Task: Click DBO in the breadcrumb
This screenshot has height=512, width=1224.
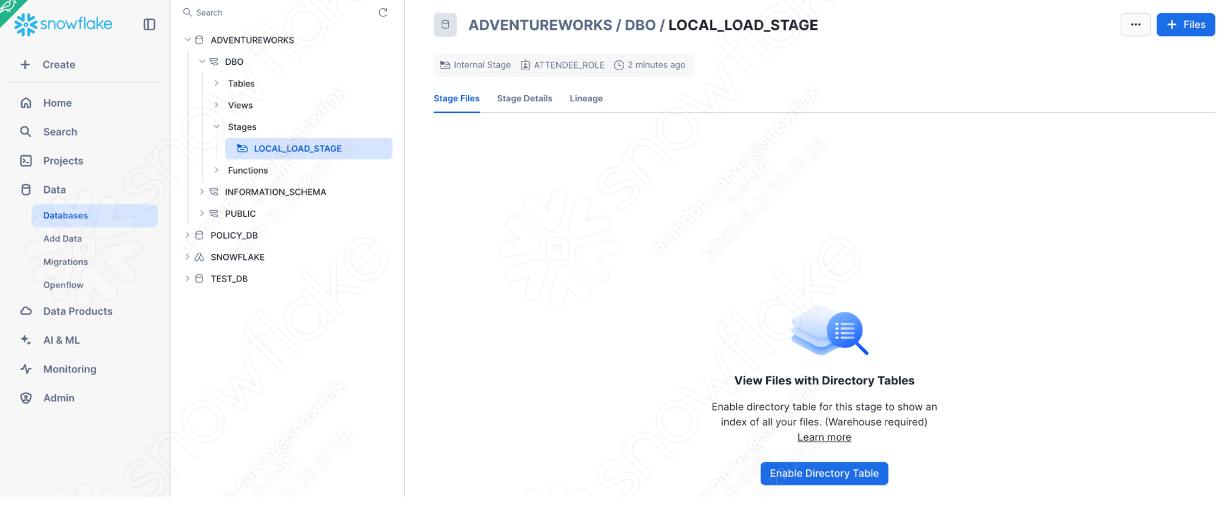Action: point(640,25)
